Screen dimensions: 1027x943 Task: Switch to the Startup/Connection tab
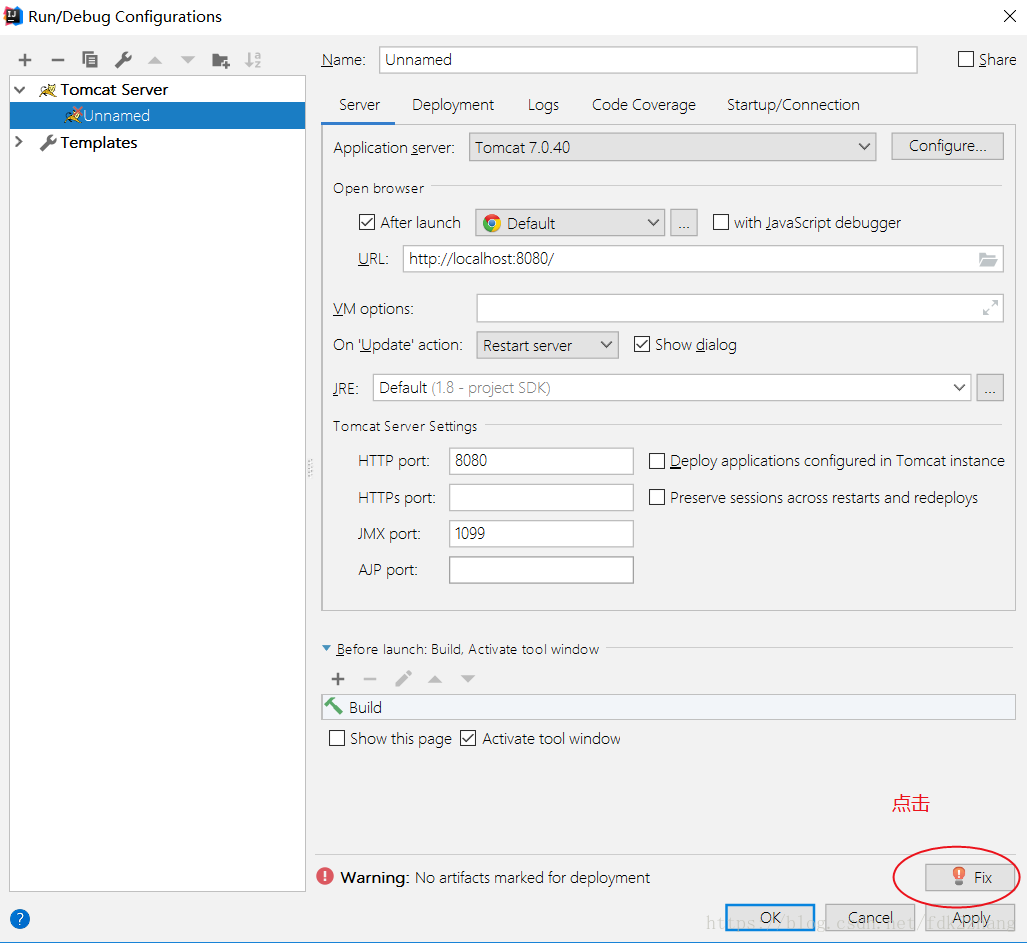[793, 105]
